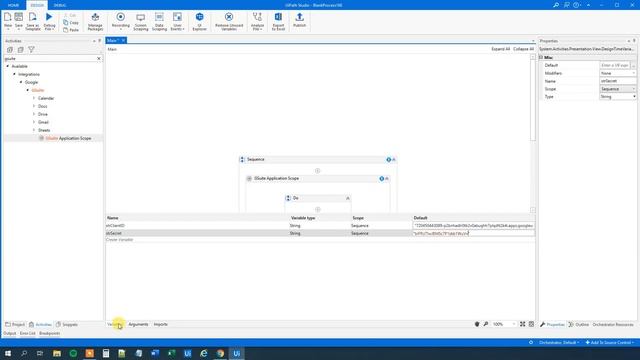Click Fit to Screen icon

(522, 324)
